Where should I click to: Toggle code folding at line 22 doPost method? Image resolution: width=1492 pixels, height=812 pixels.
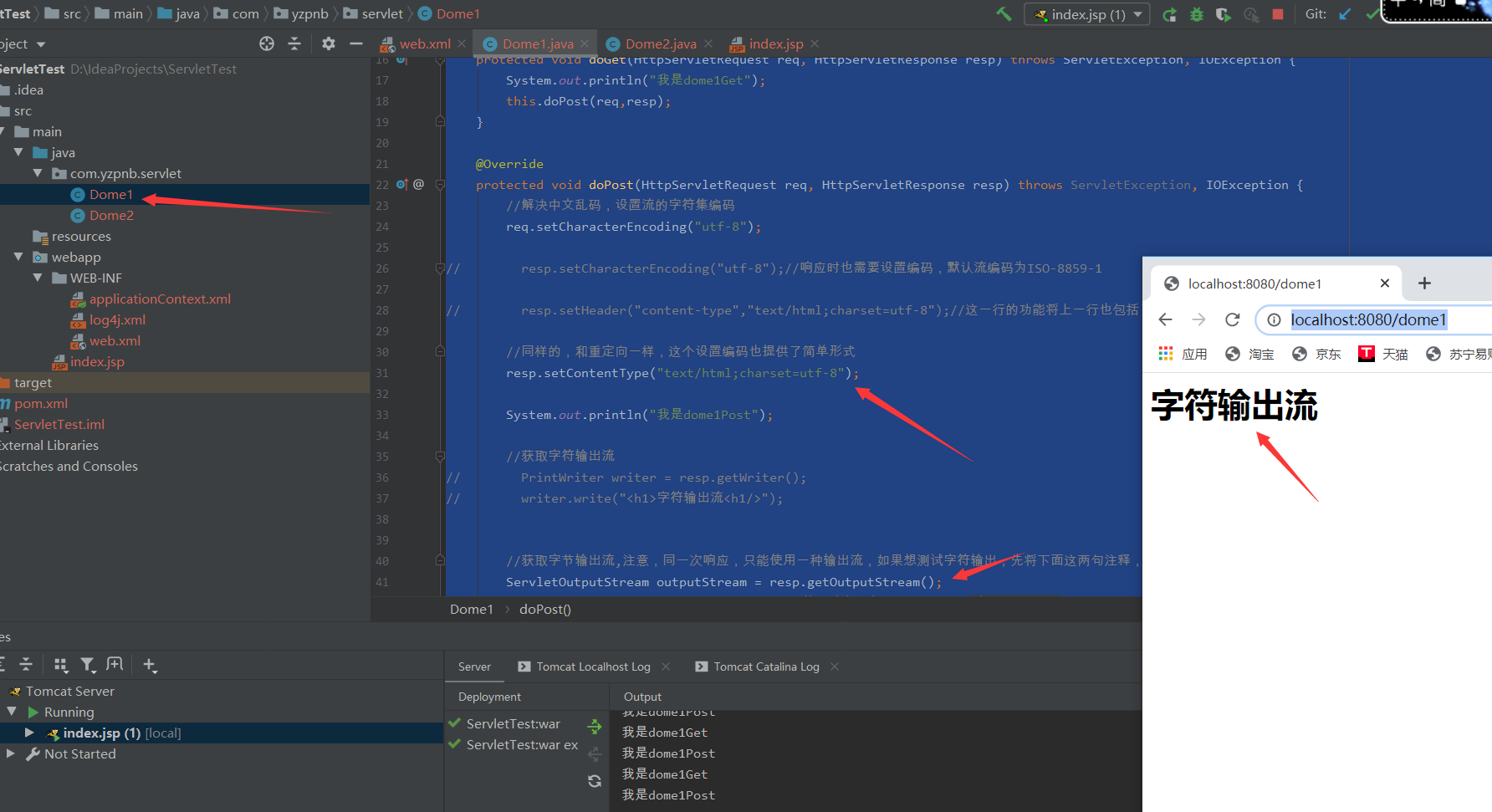pyautogui.click(x=440, y=185)
